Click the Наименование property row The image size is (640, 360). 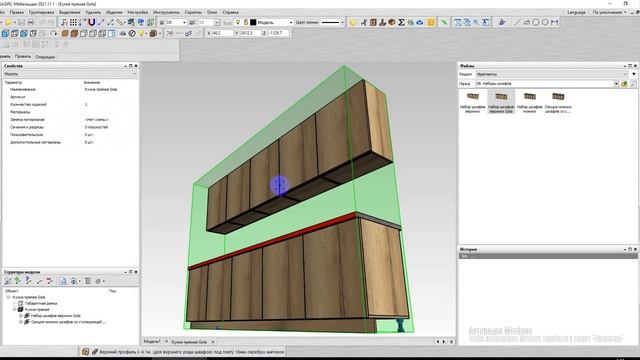coord(70,89)
